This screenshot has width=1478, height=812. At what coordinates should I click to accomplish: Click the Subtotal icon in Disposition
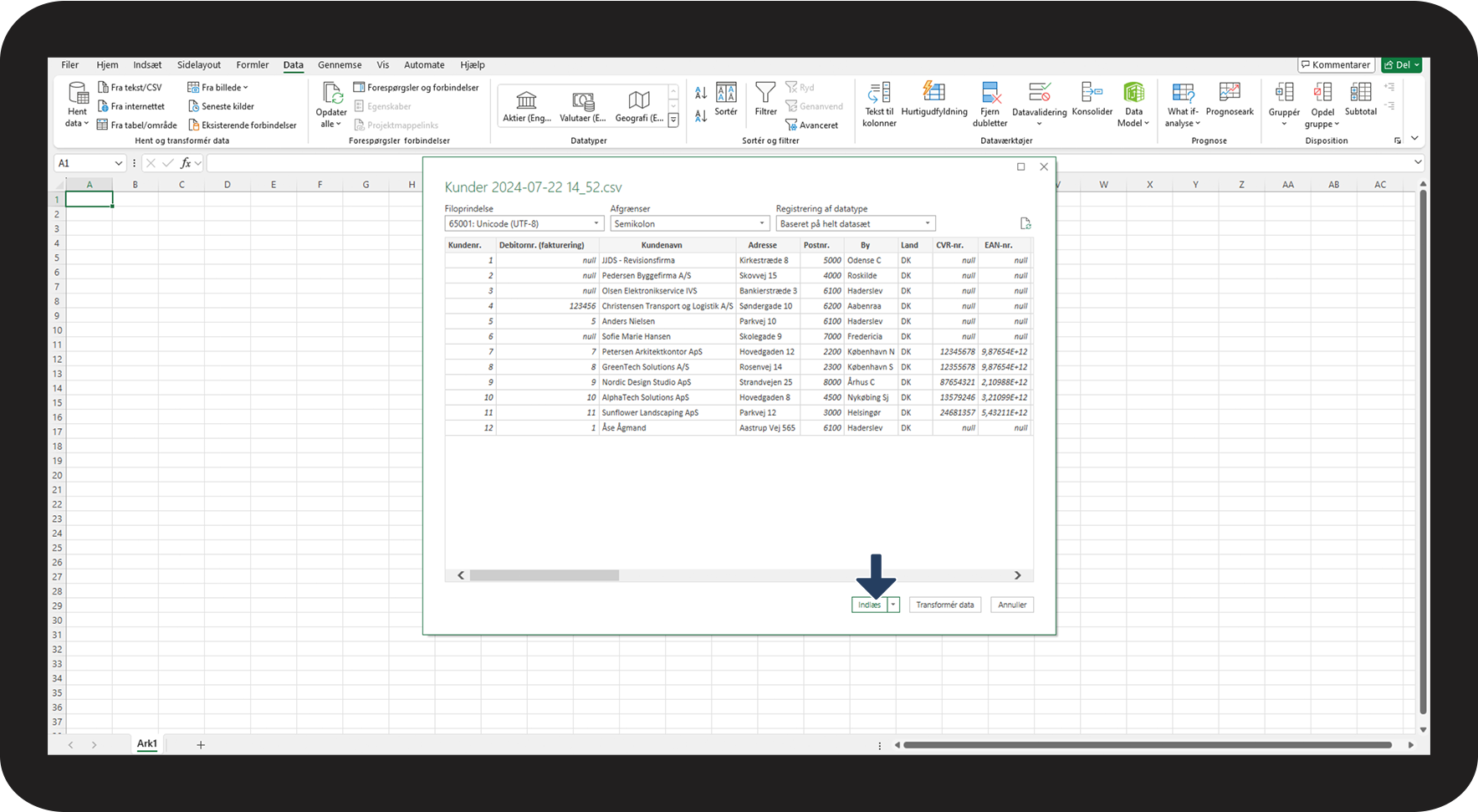coord(1361,92)
